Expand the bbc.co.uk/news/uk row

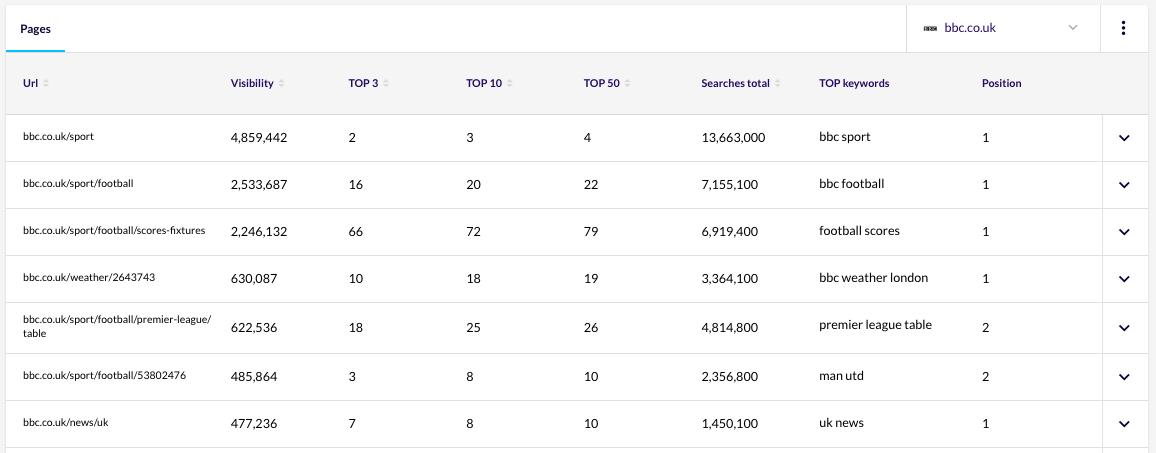click(x=1124, y=423)
